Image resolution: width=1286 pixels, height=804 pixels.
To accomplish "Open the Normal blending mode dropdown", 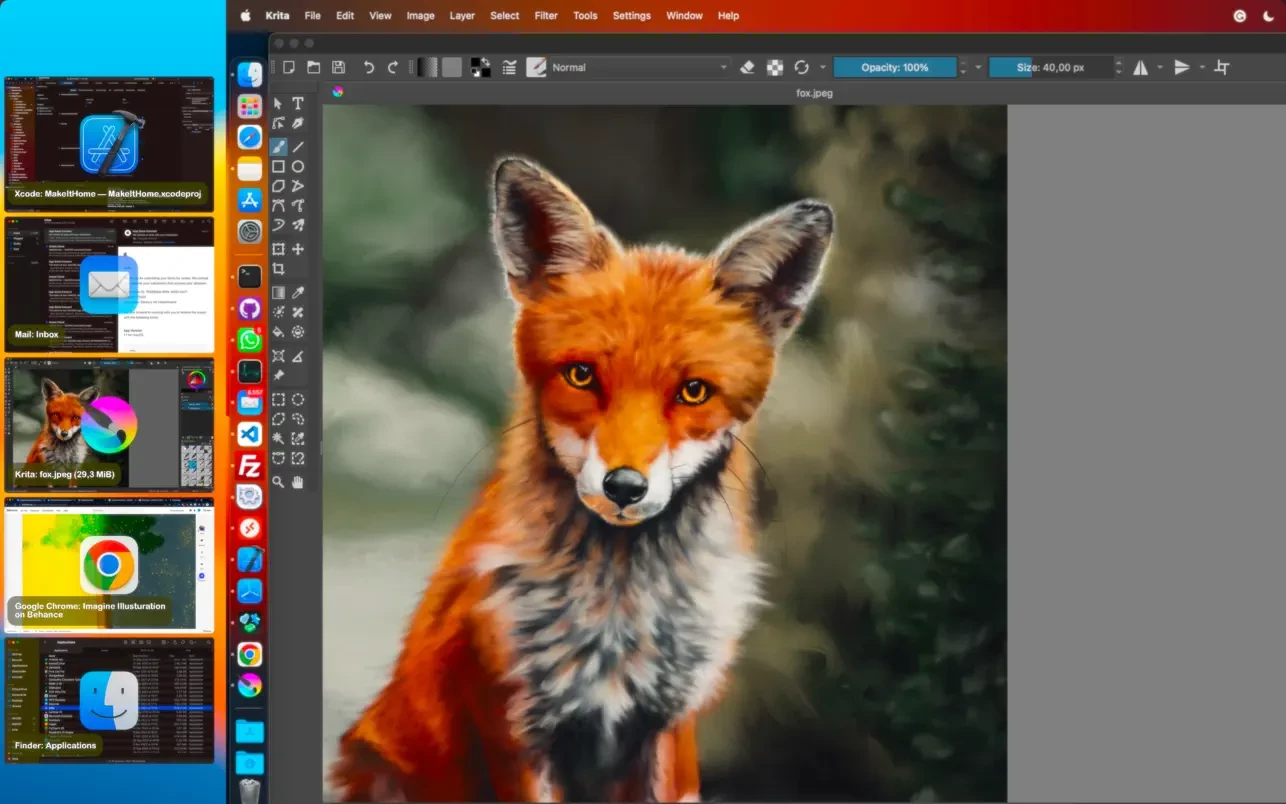I will click(640, 67).
